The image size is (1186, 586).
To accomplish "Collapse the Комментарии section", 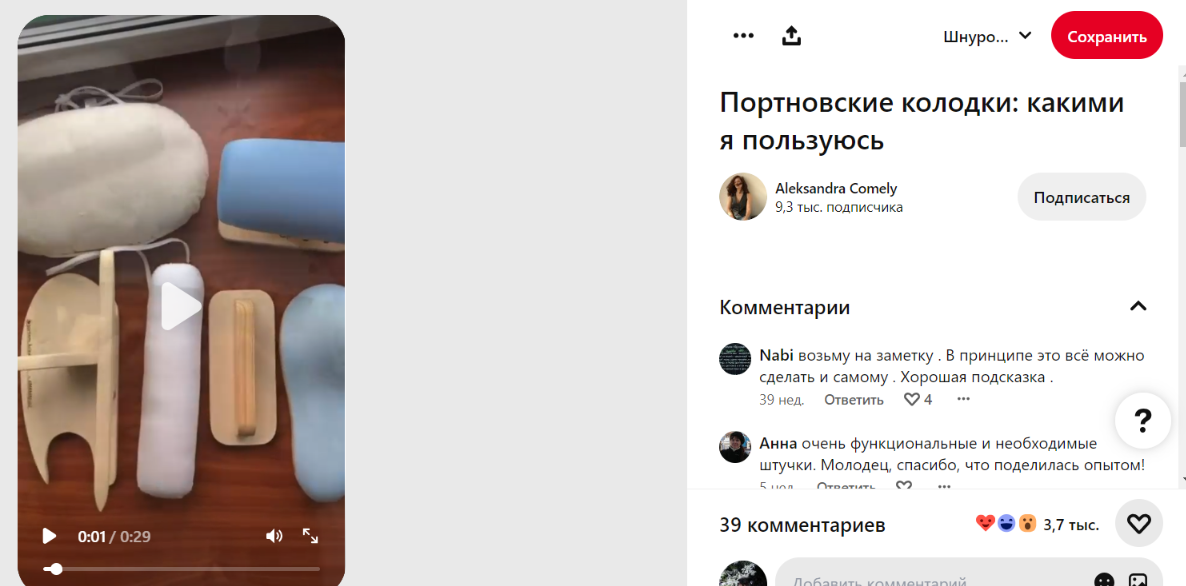I will click(x=1138, y=306).
